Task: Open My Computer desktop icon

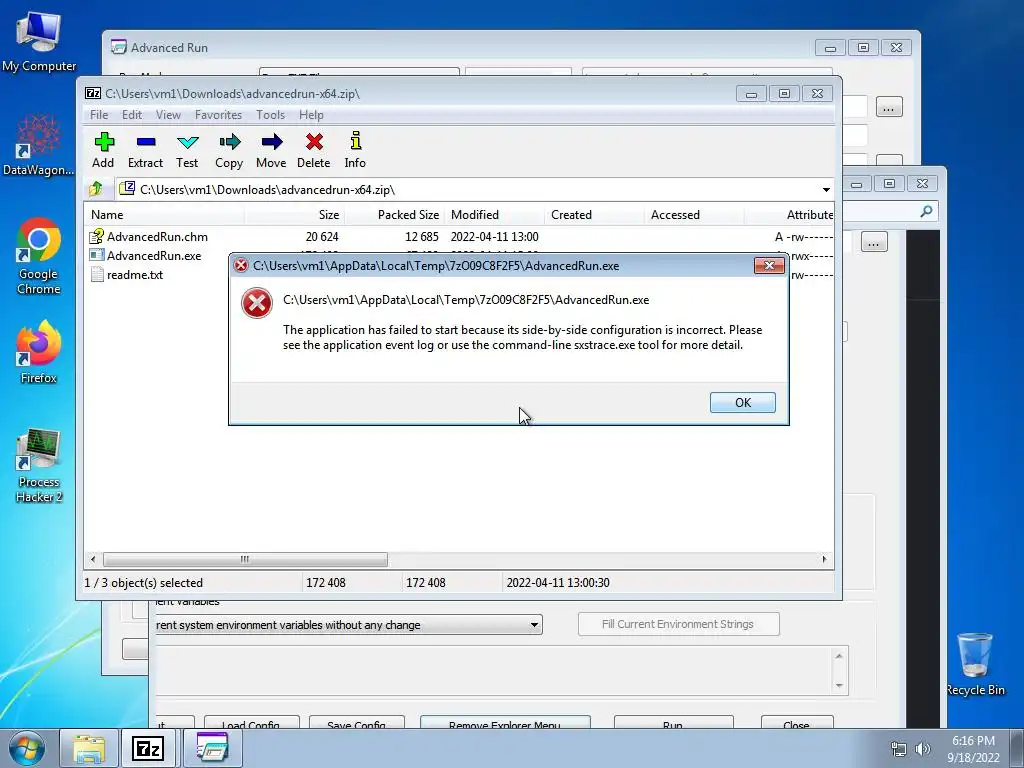Action: click(x=39, y=40)
